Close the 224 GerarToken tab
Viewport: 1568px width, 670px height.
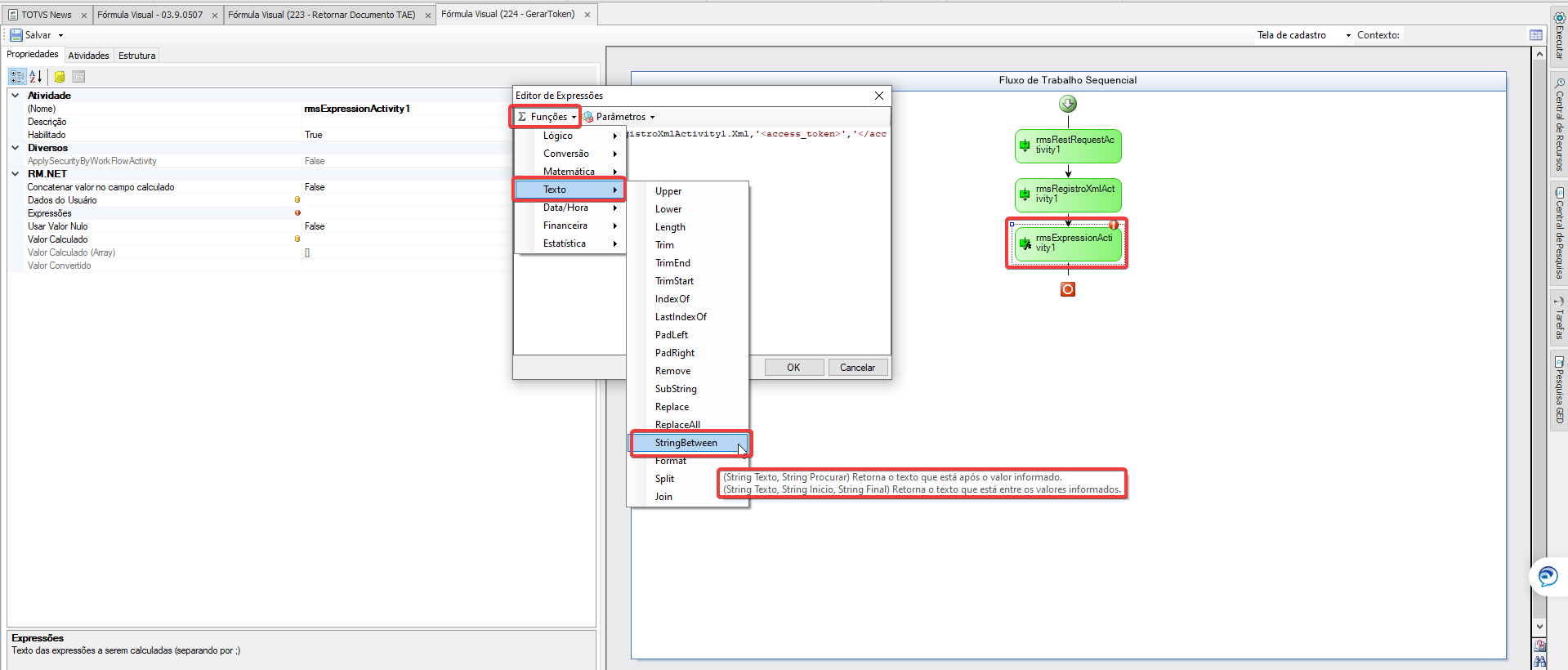[x=587, y=15]
